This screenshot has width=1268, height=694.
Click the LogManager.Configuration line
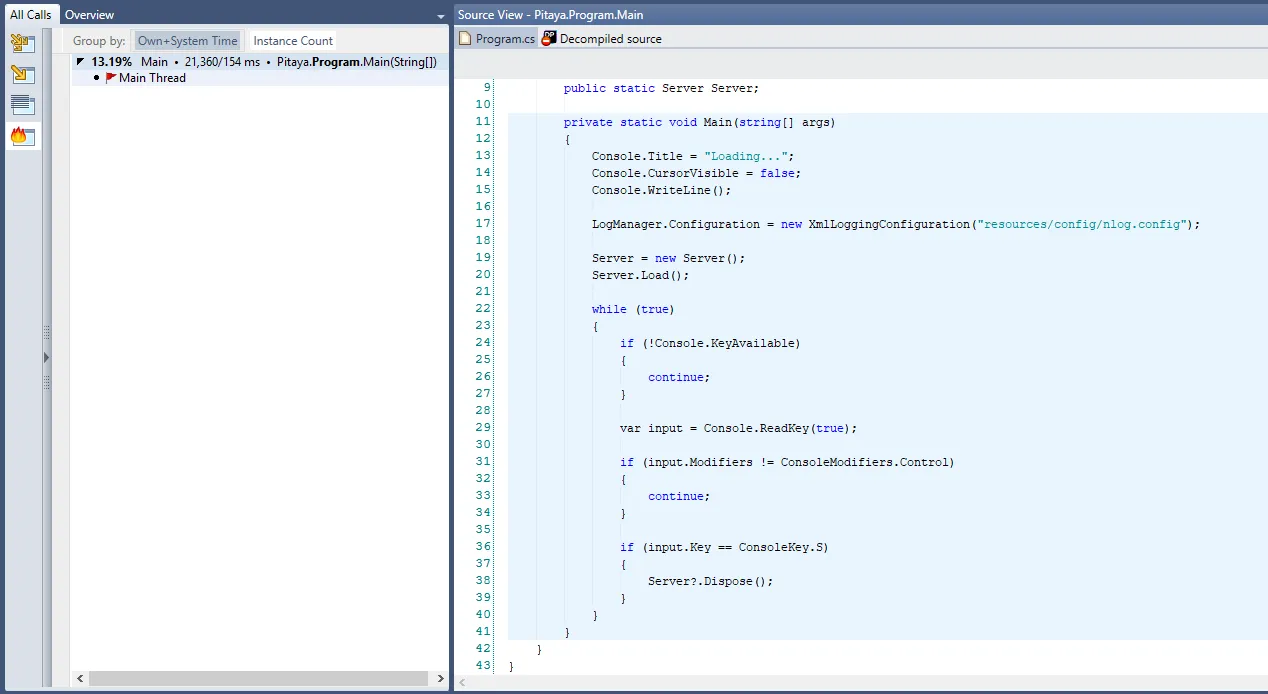click(895, 224)
